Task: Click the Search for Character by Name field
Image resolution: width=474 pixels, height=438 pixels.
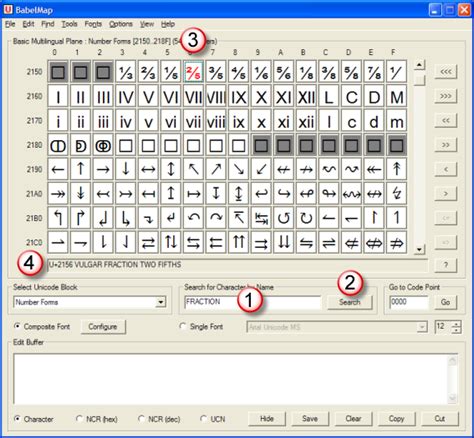Action: coord(252,302)
